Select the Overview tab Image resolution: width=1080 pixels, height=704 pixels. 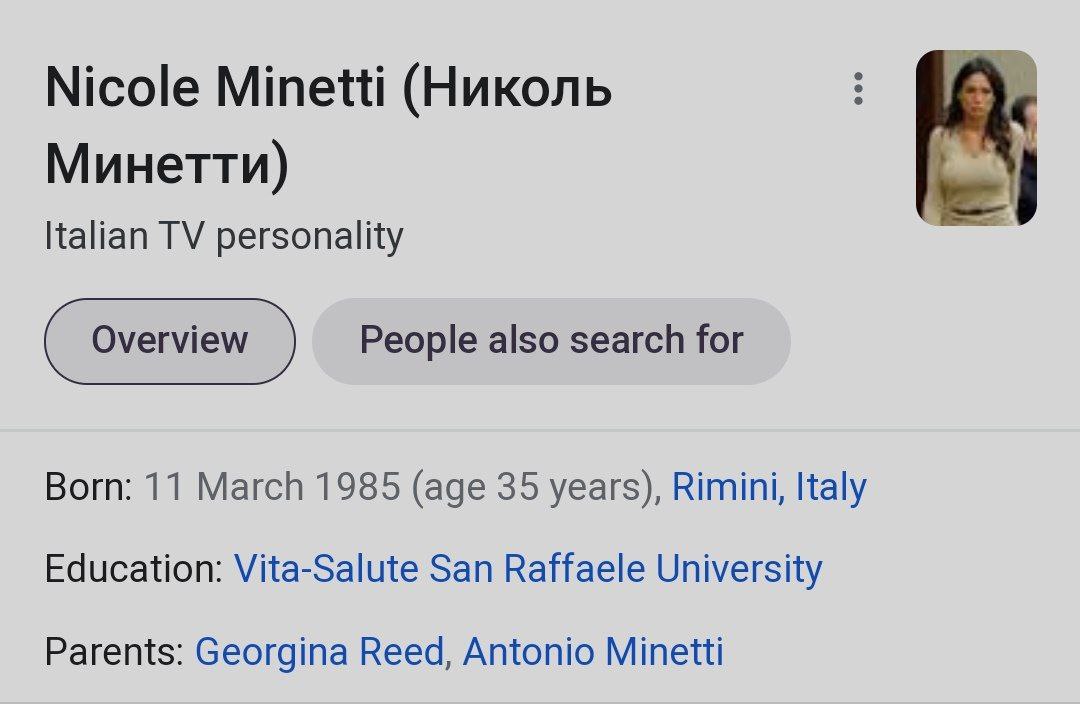pyautogui.click(x=169, y=341)
